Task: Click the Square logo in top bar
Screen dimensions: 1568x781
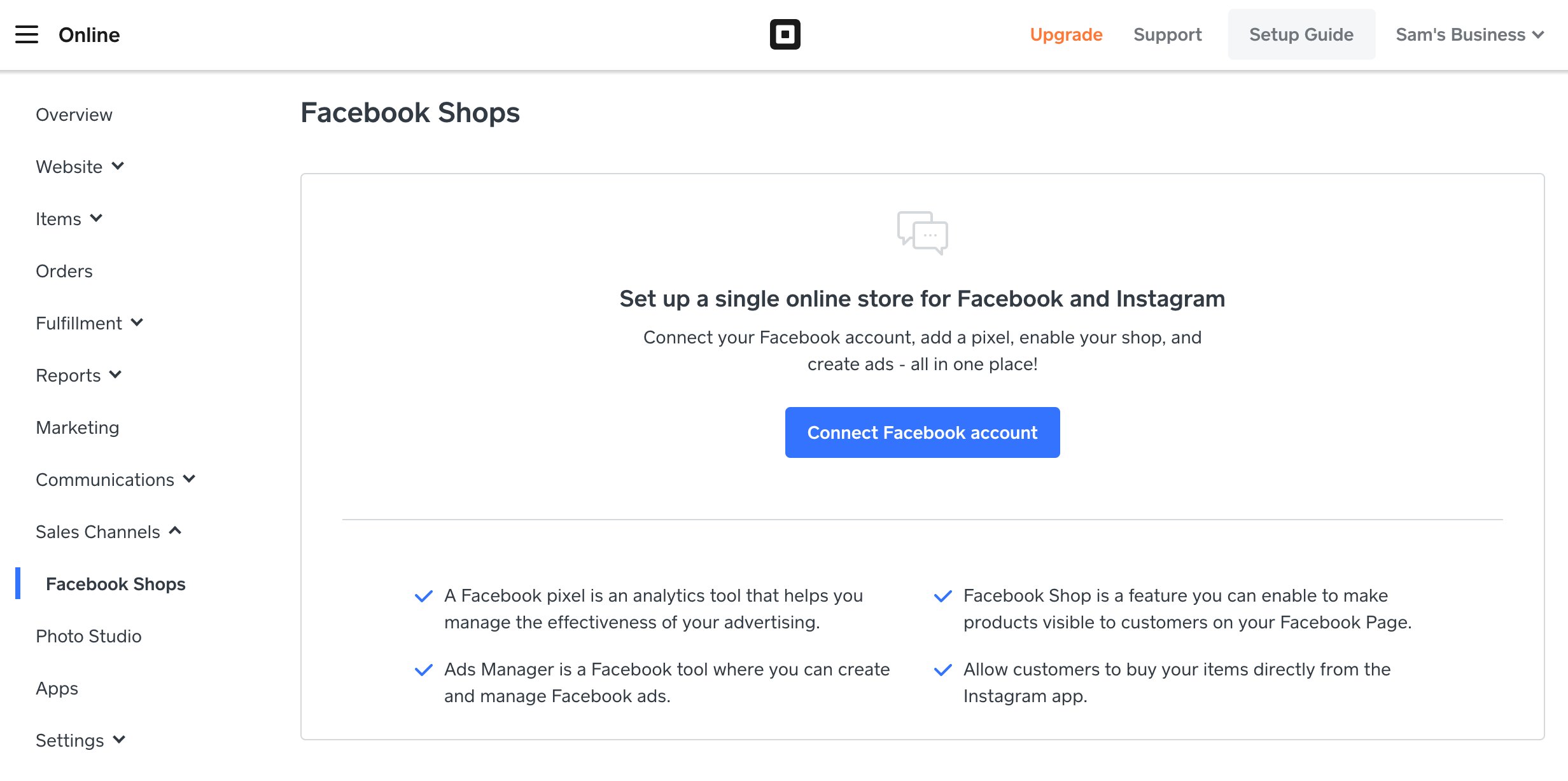Action: [784, 34]
